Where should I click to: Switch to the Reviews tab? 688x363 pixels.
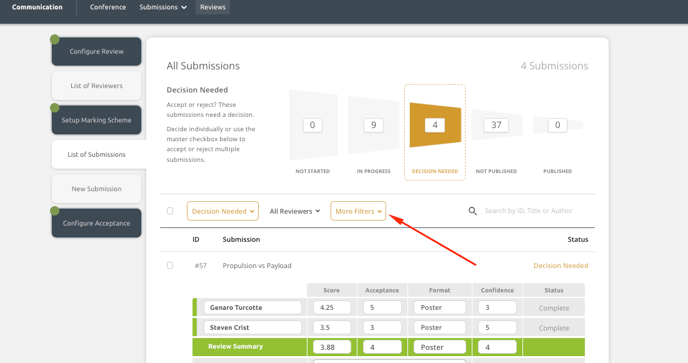(213, 7)
